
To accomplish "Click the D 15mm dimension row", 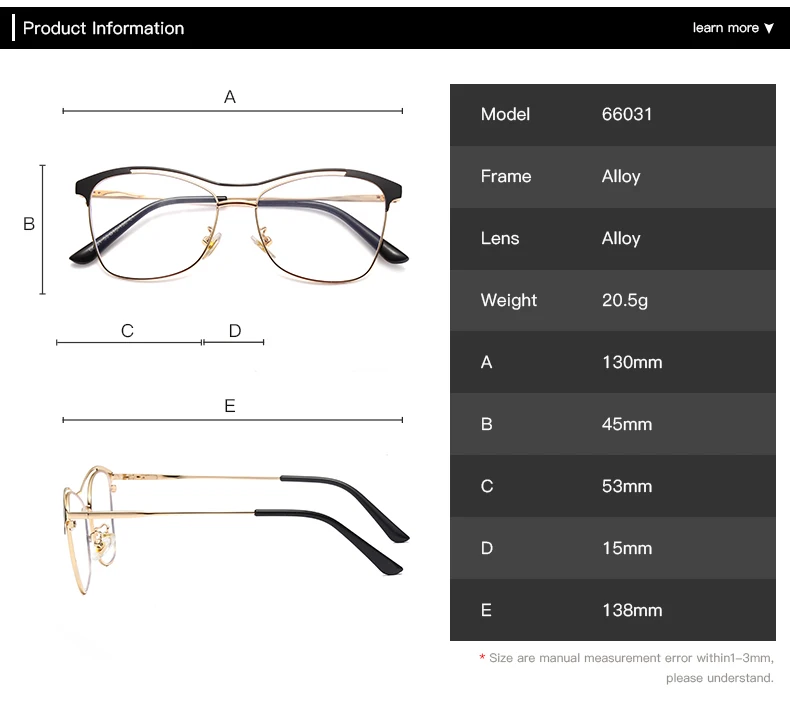I will pos(613,548).
